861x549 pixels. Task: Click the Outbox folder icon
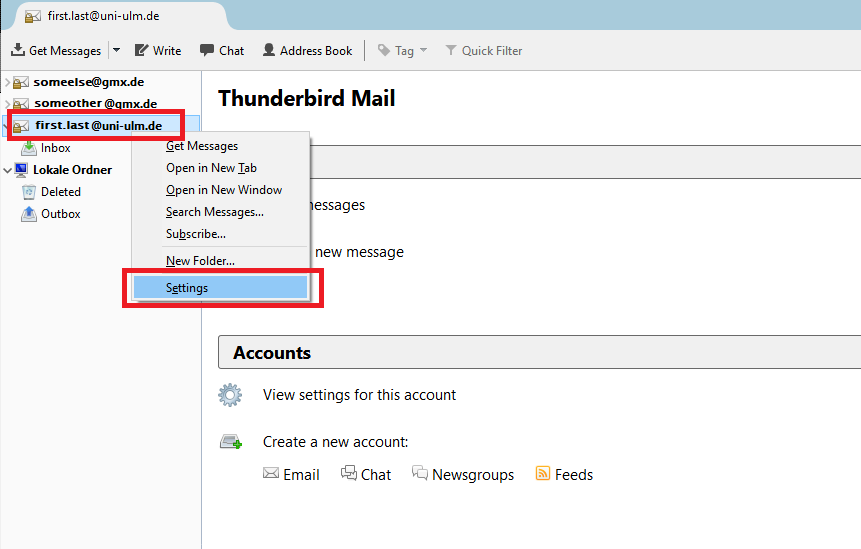pyautogui.click(x=29, y=214)
